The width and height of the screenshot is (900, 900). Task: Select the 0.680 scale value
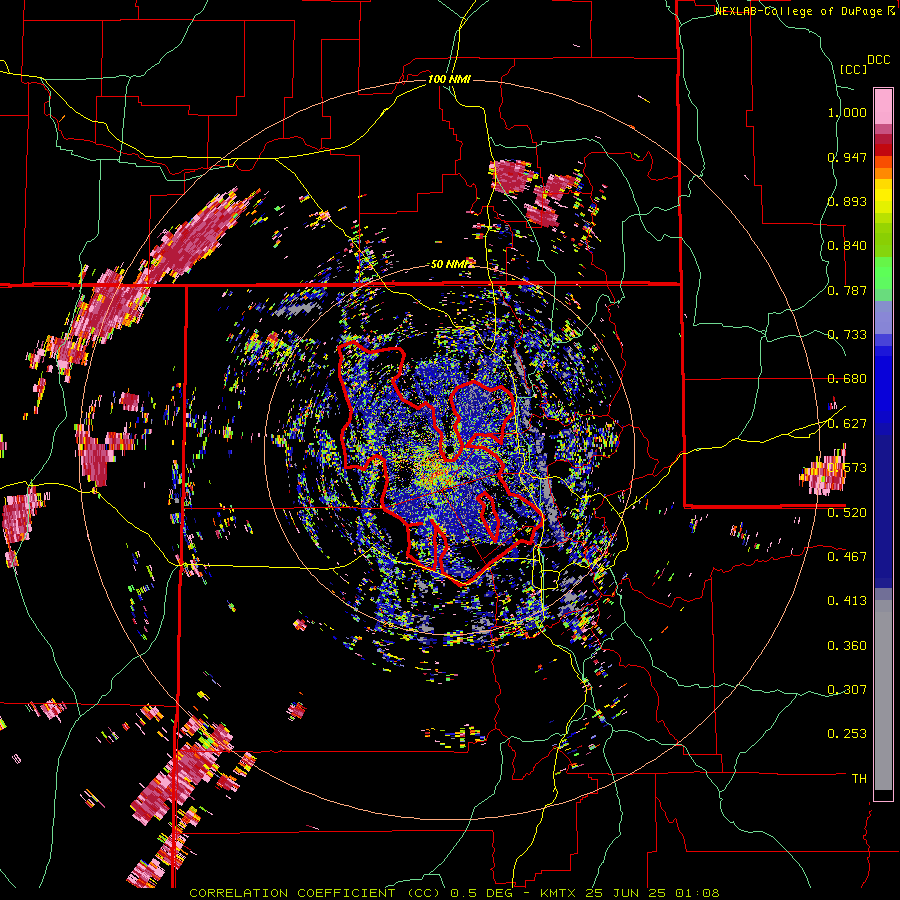point(847,379)
